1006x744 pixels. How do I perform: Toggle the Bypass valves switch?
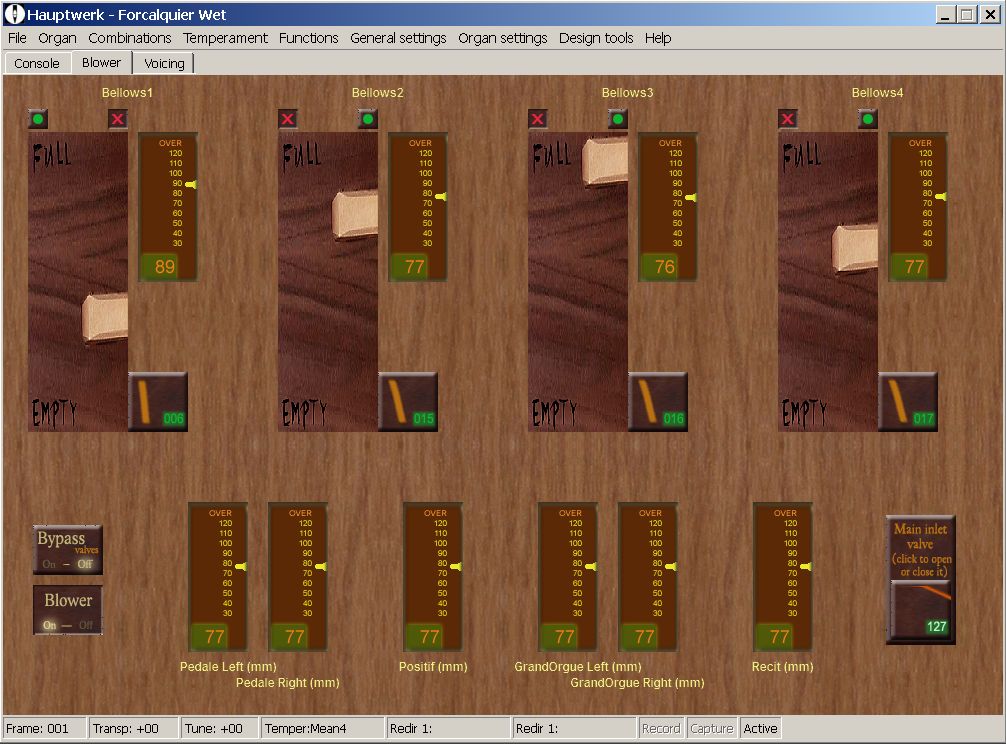(x=68, y=549)
